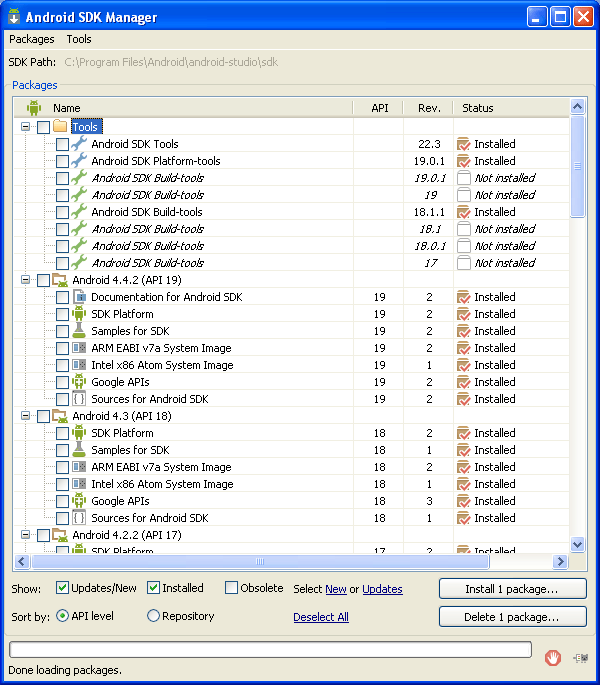Click Install 1 package button

(x=512, y=589)
